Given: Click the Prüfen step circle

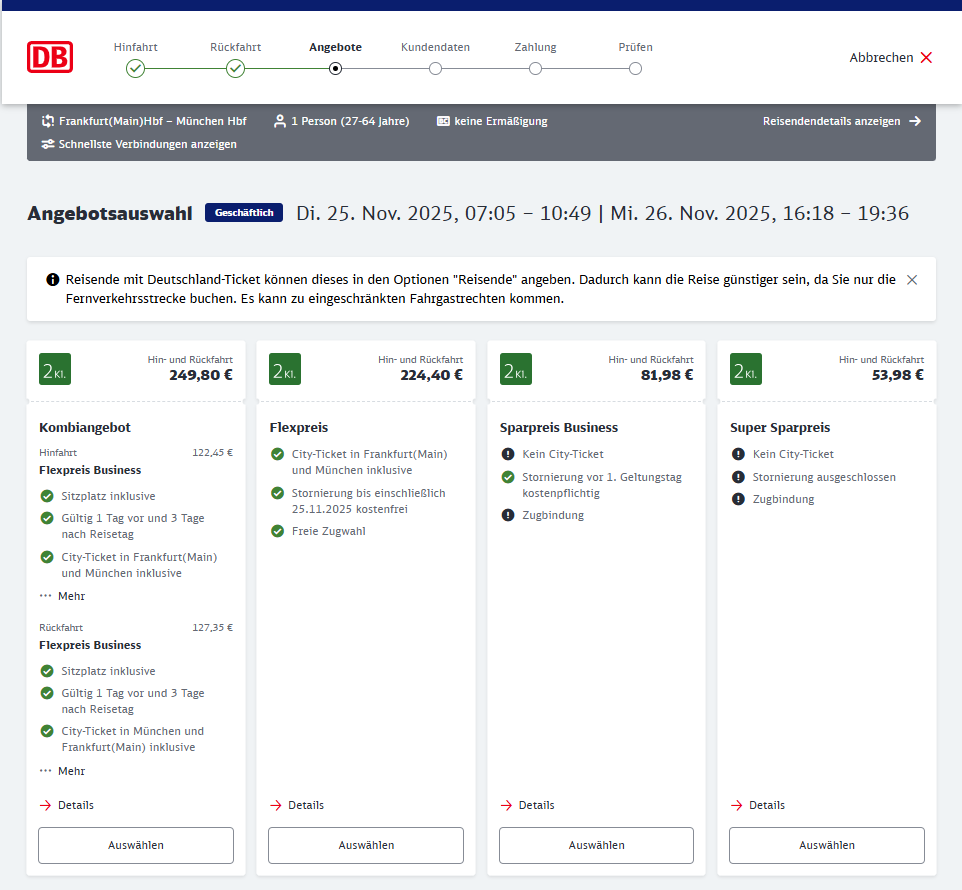Looking at the screenshot, I should (x=635, y=69).
